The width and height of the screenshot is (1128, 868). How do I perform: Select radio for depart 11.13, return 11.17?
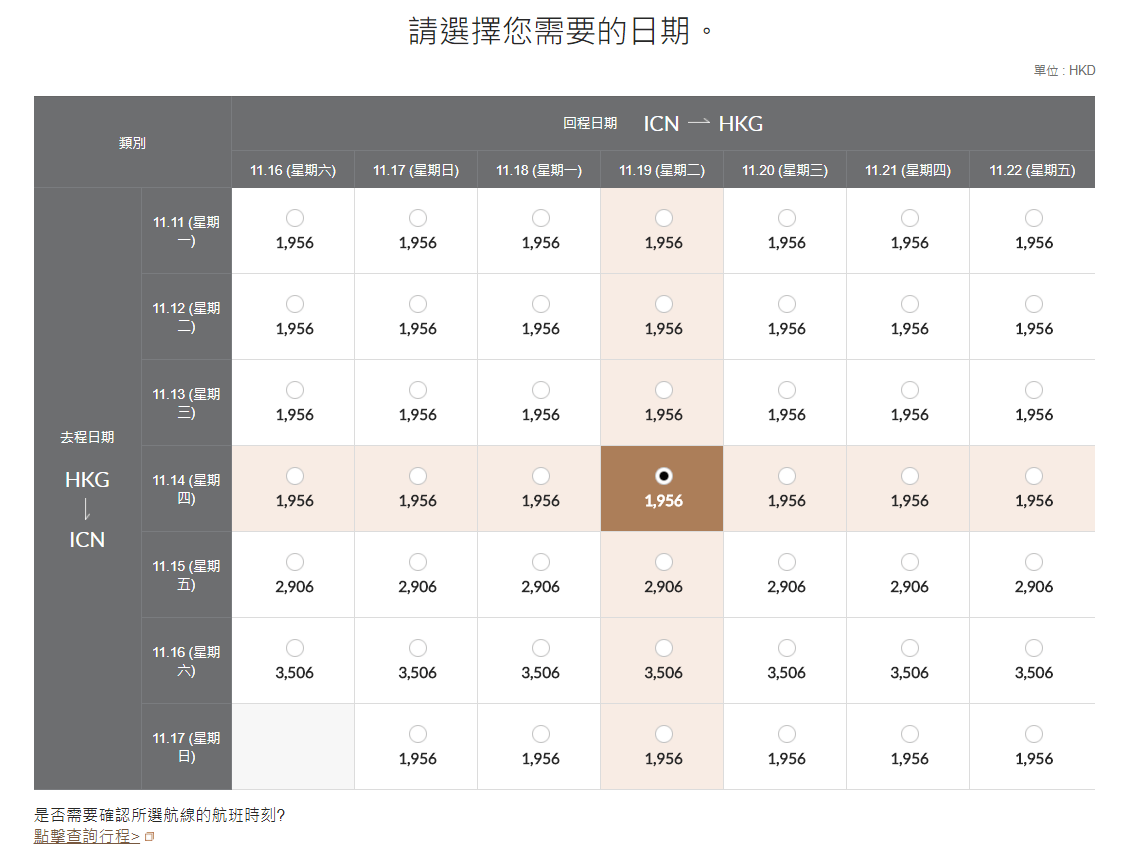tap(418, 390)
